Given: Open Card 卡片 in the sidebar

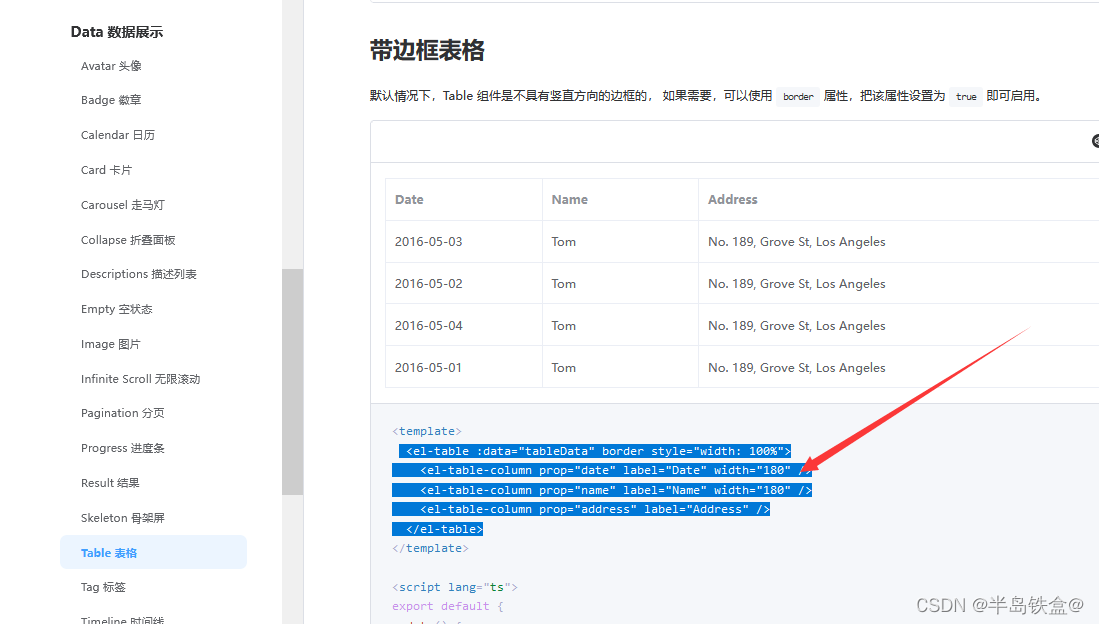Looking at the screenshot, I should tap(106, 170).
